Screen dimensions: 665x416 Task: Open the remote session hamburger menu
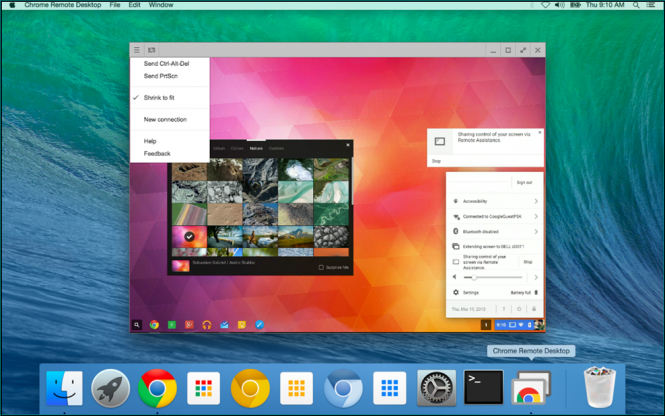pyautogui.click(x=137, y=50)
